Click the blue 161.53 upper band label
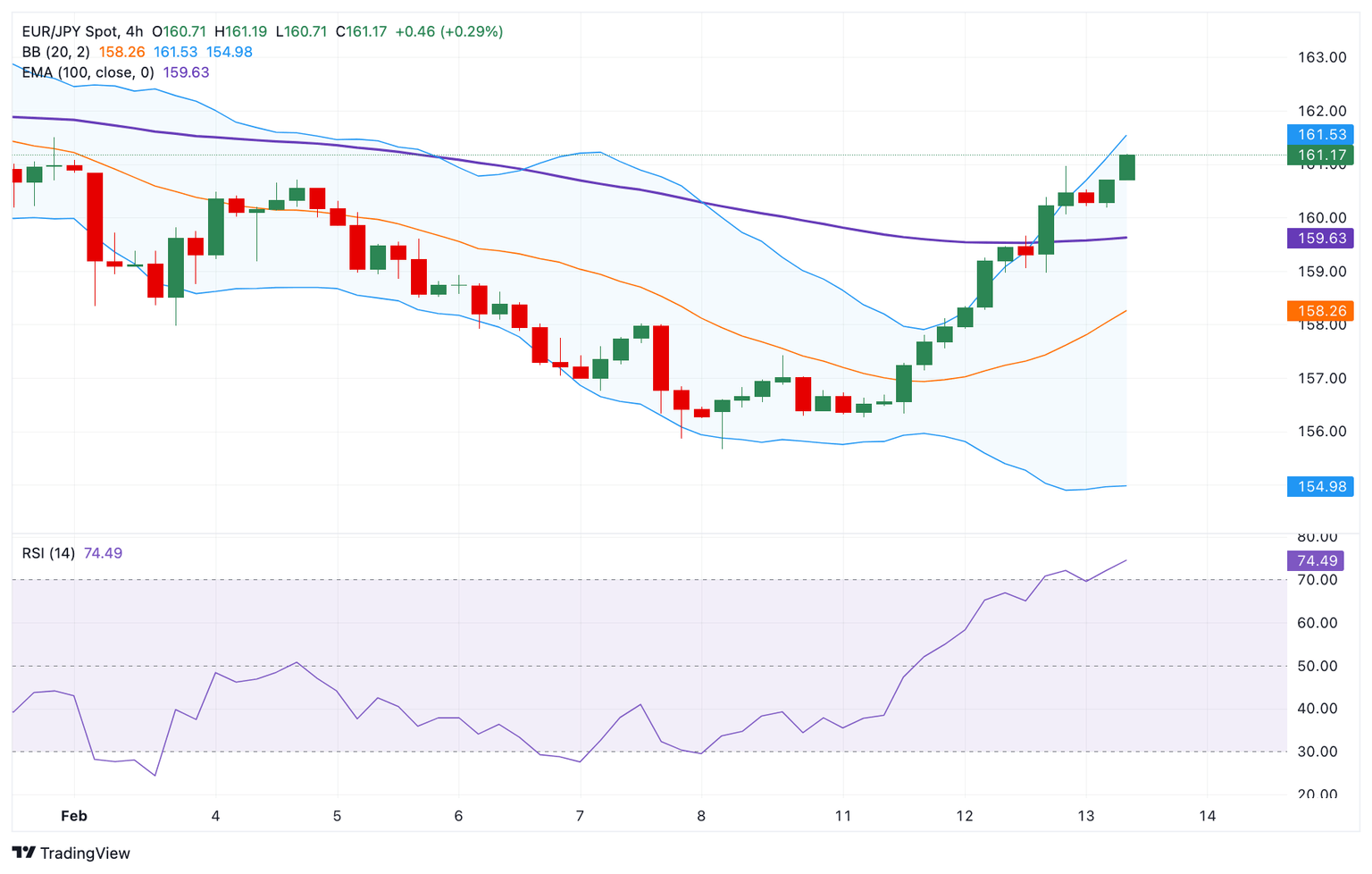1372x874 pixels. [1319, 135]
